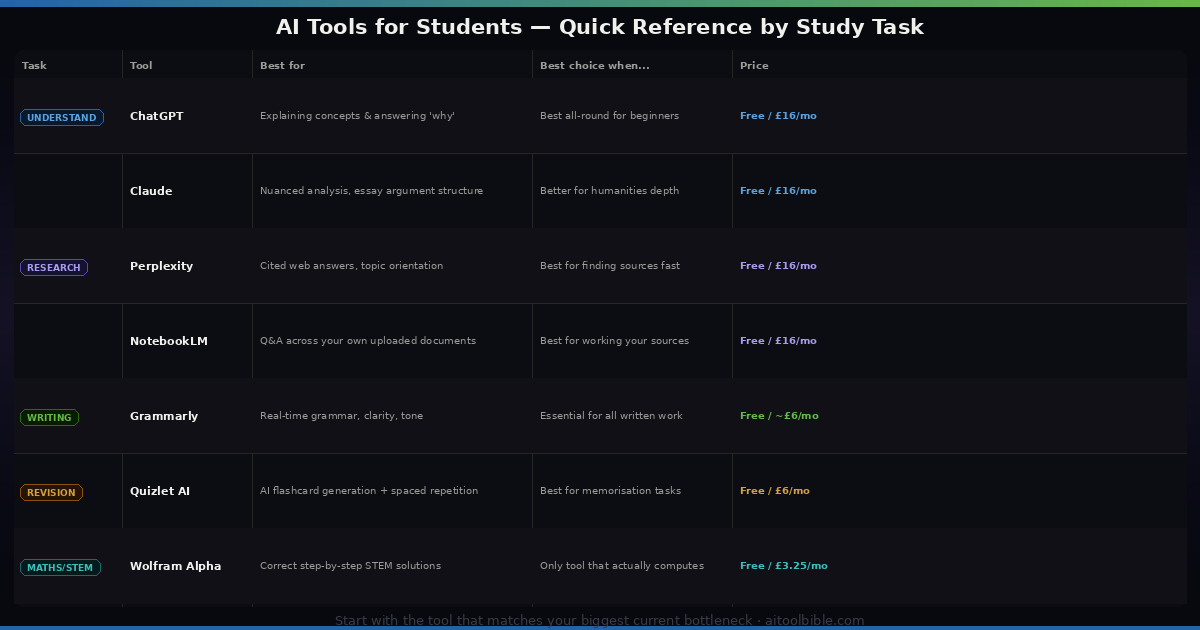Click 'Best for working your sources' cell
Viewport: 1200px width, 630px height.
point(614,341)
